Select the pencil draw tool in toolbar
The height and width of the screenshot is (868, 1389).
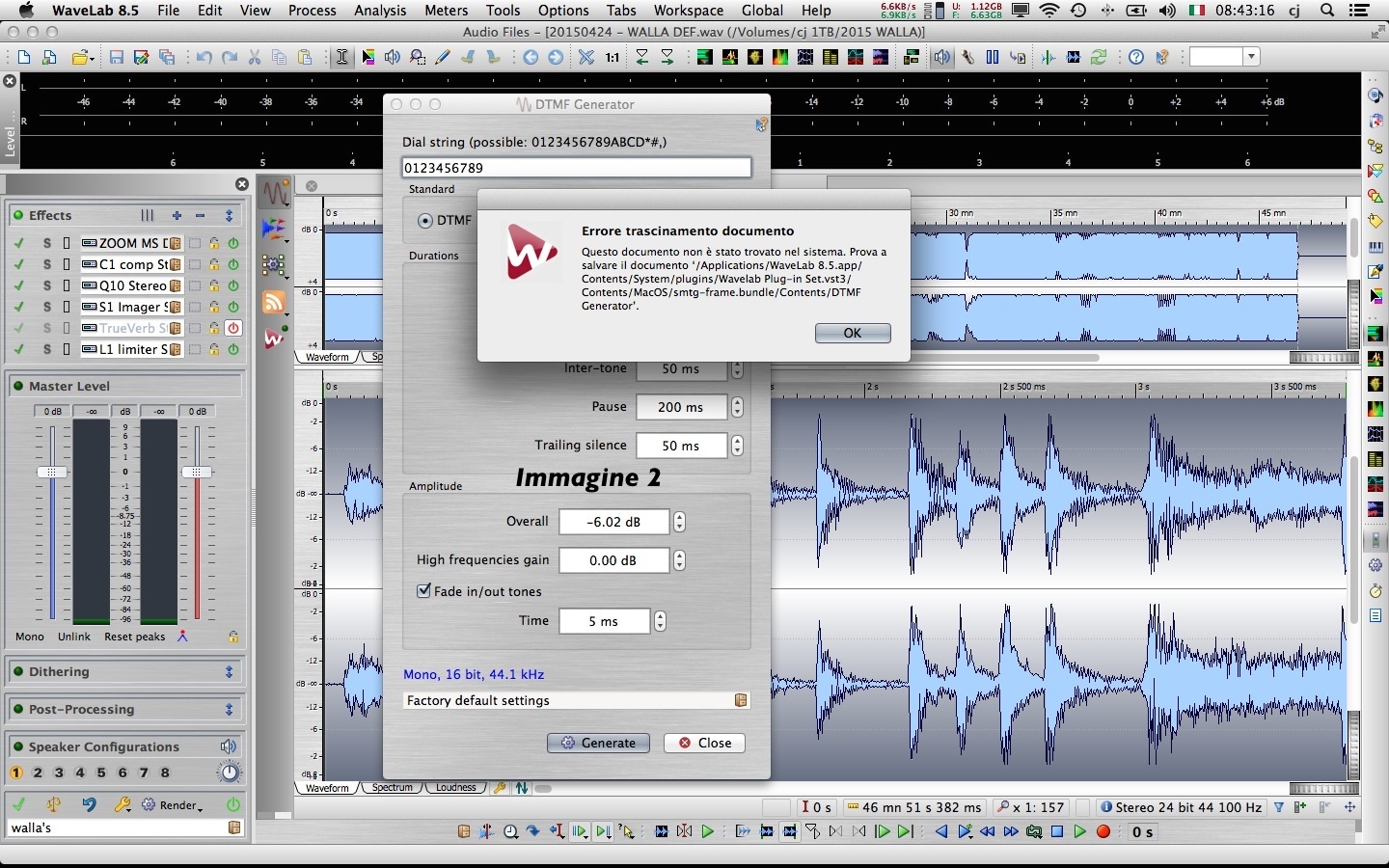point(443,58)
